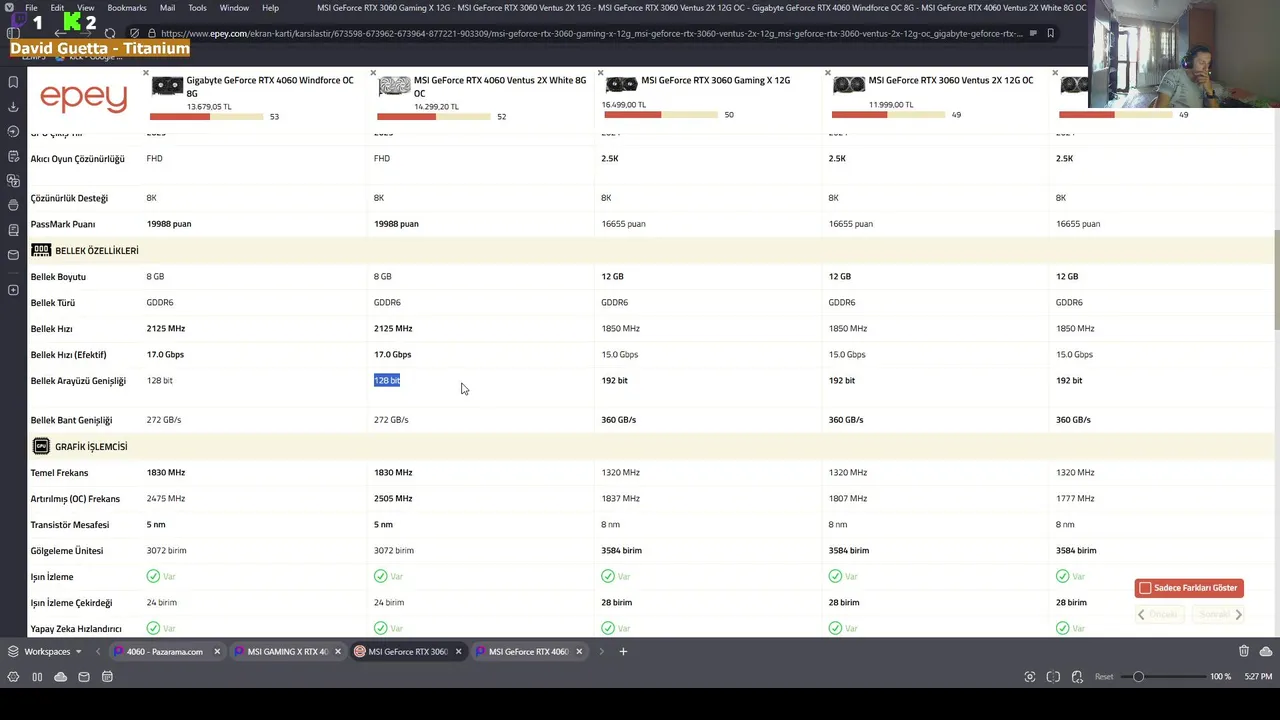The height and width of the screenshot is (720, 1280).
Task: Open the Tools menu
Action: (197, 8)
